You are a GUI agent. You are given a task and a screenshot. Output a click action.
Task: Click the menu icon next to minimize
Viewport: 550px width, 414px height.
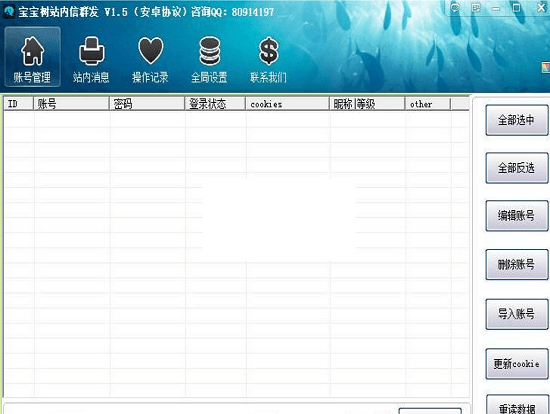pyautogui.click(x=476, y=7)
